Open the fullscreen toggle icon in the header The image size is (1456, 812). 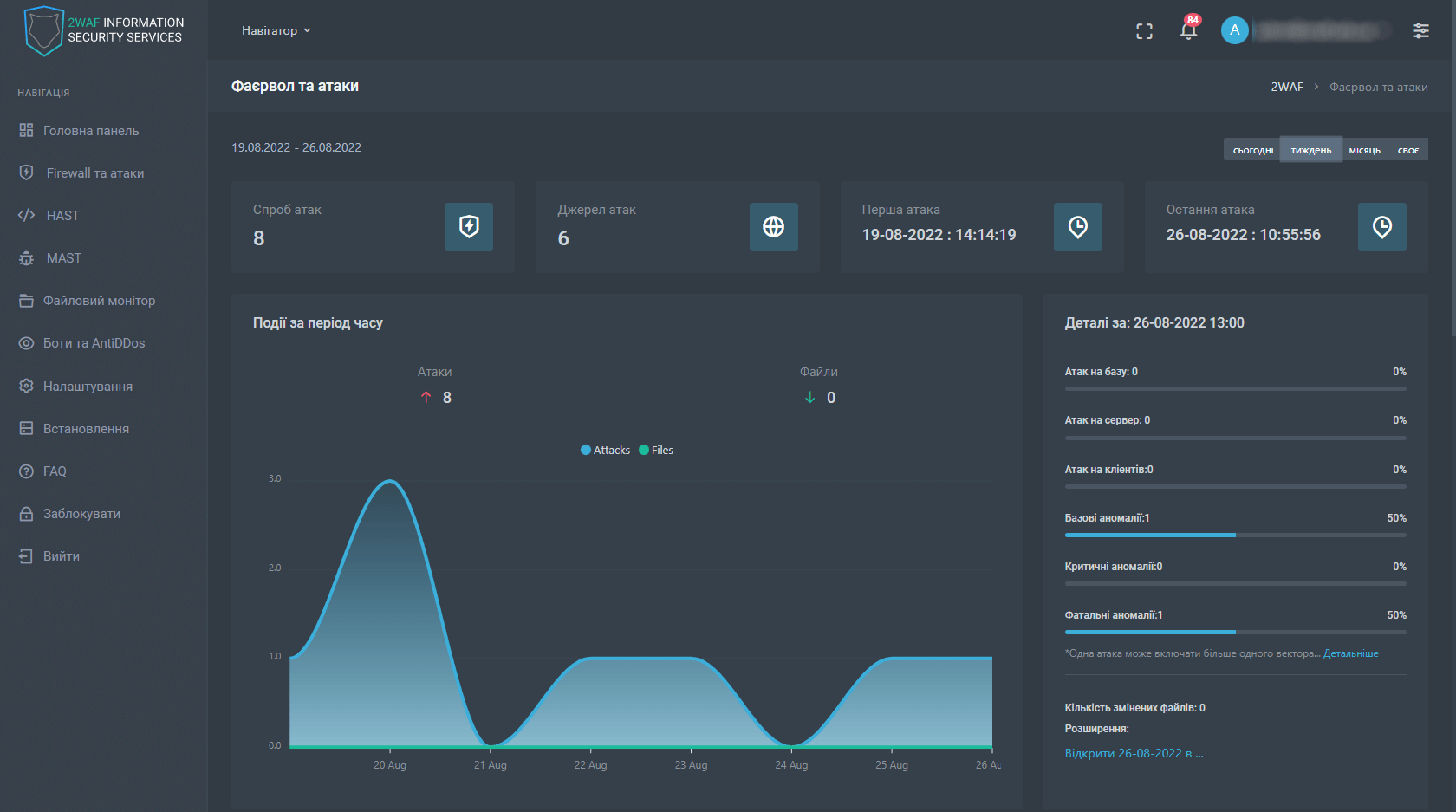coord(1144,30)
